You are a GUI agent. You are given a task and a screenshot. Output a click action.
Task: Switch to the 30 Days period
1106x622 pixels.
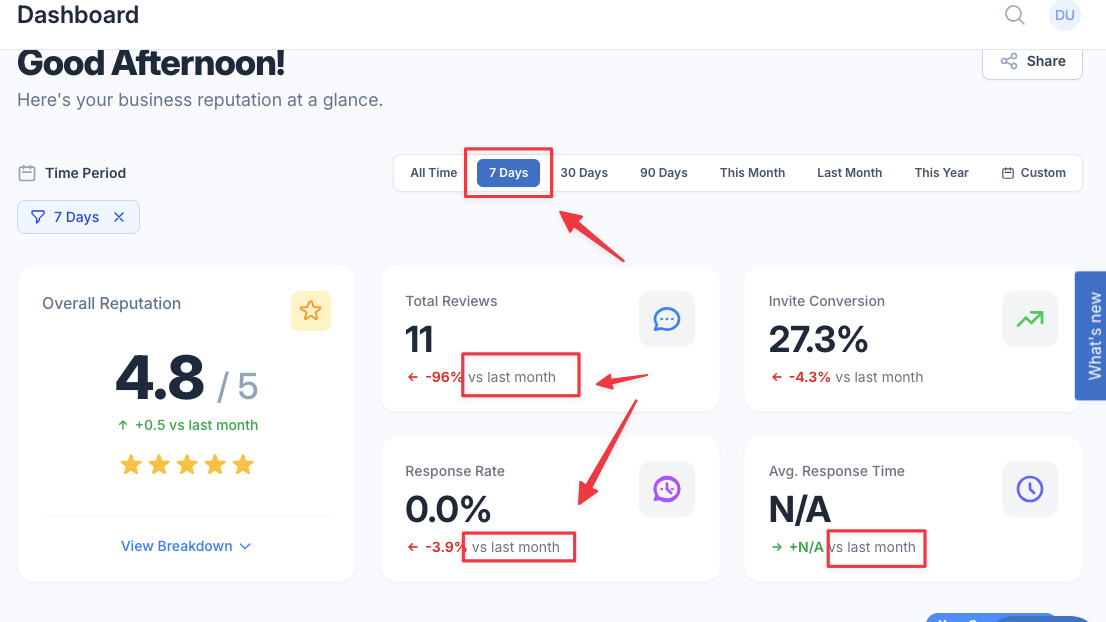[x=584, y=173]
